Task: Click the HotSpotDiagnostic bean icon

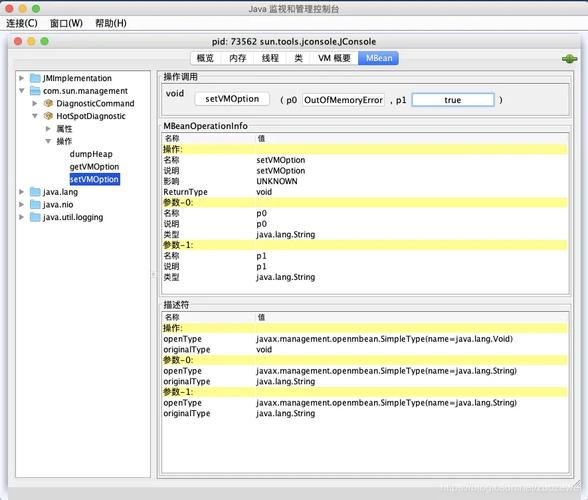Action: tap(48, 116)
